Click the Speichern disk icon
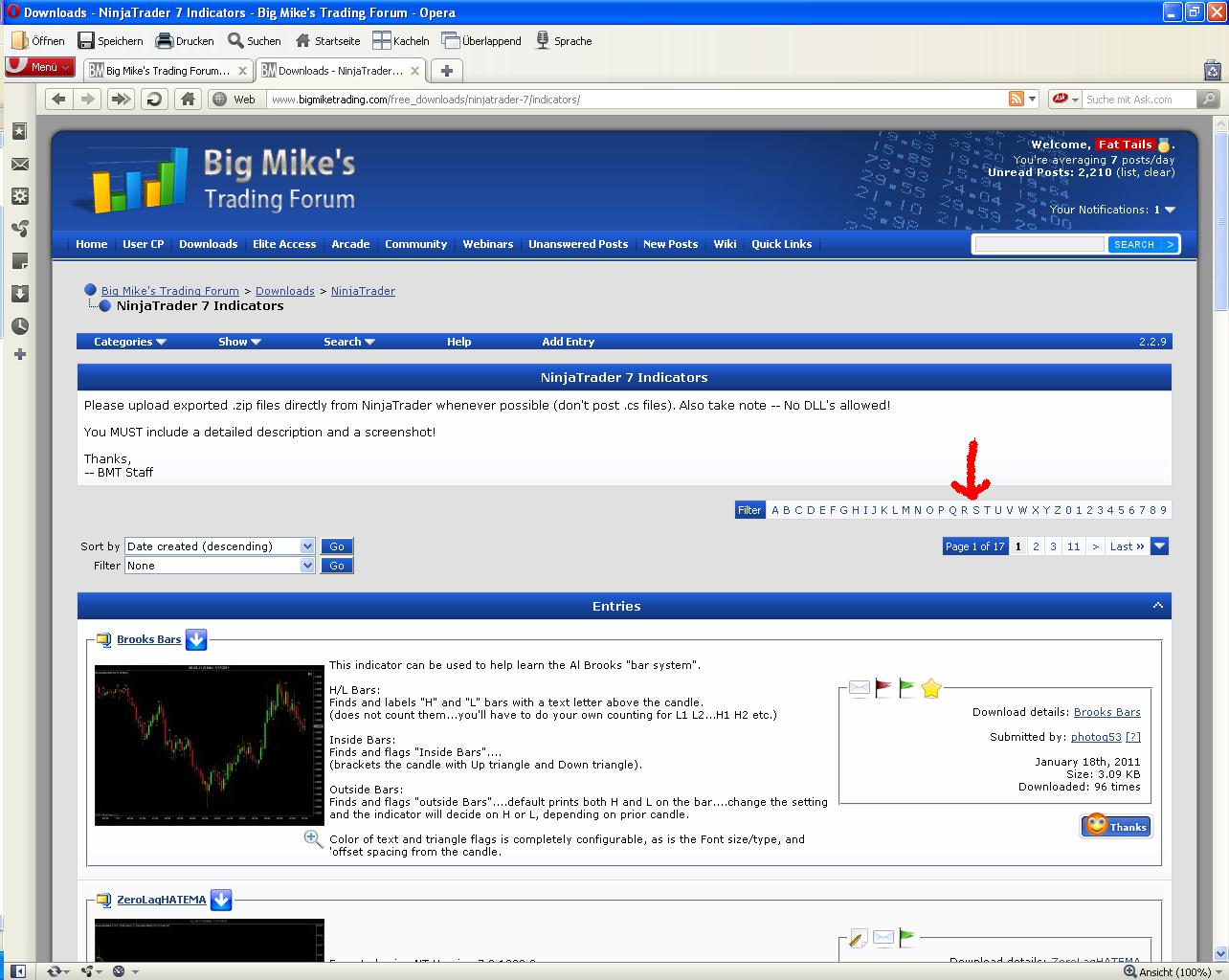Viewport: 1229px width, 980px height. pos(86,40)
